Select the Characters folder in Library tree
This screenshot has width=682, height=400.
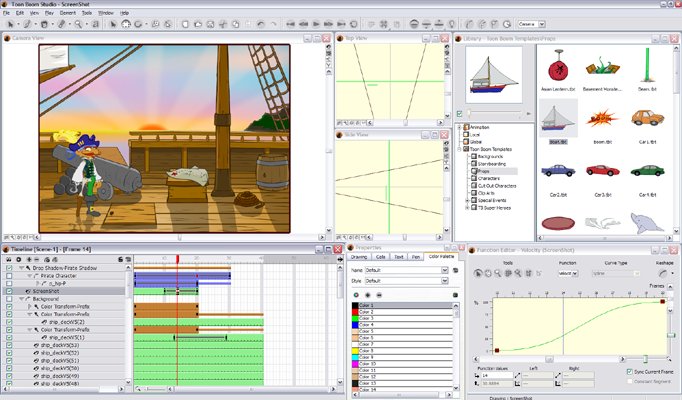pyautogui.click(x=489, y=179)
